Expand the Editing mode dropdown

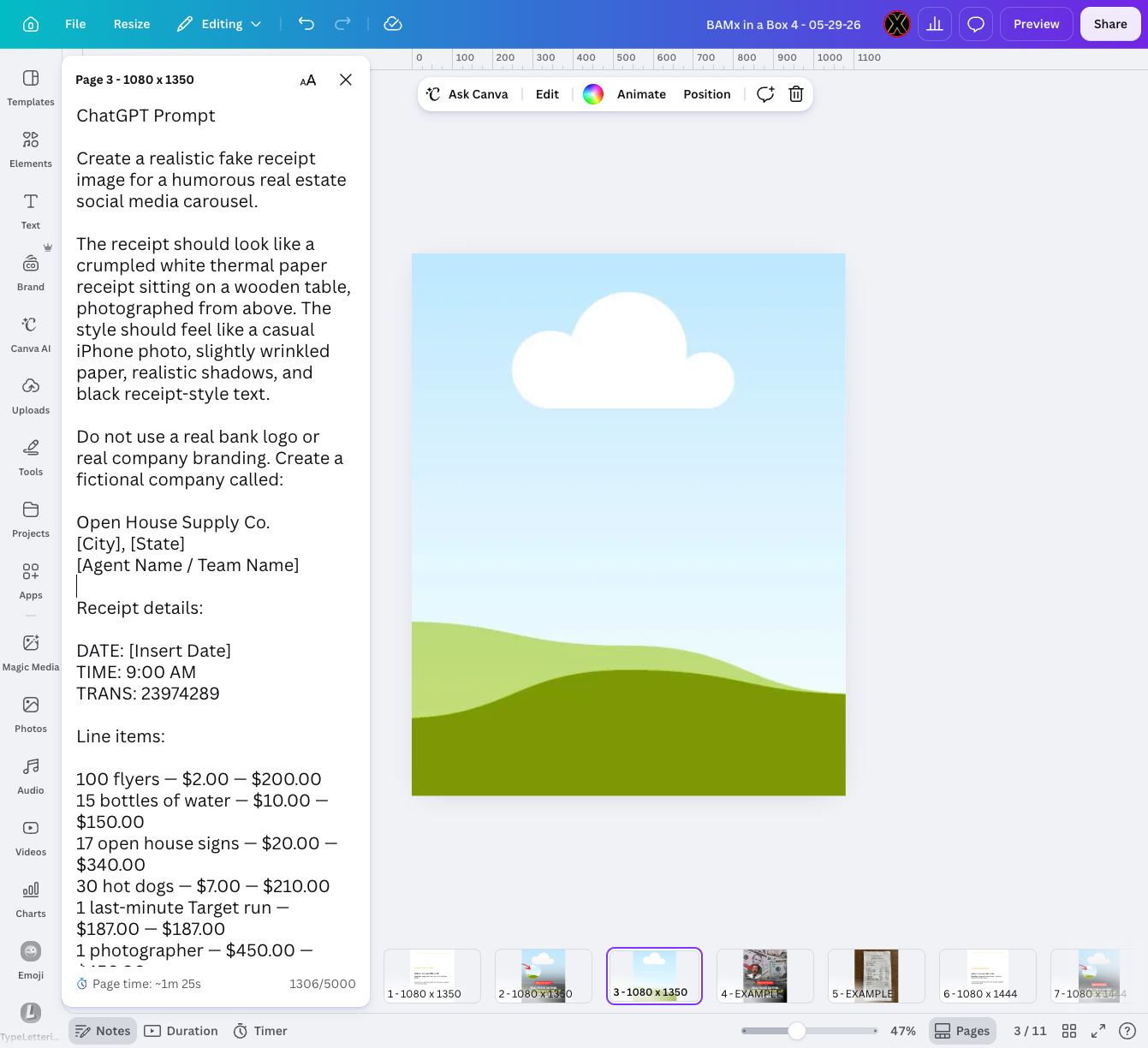pos(219,24)
